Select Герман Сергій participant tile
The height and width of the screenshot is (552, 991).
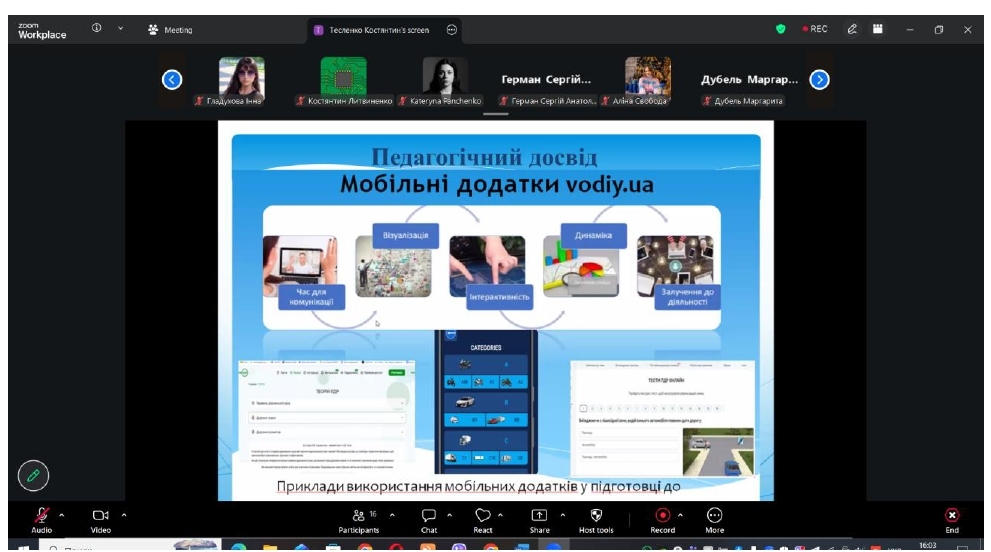(x=547, y=81)
